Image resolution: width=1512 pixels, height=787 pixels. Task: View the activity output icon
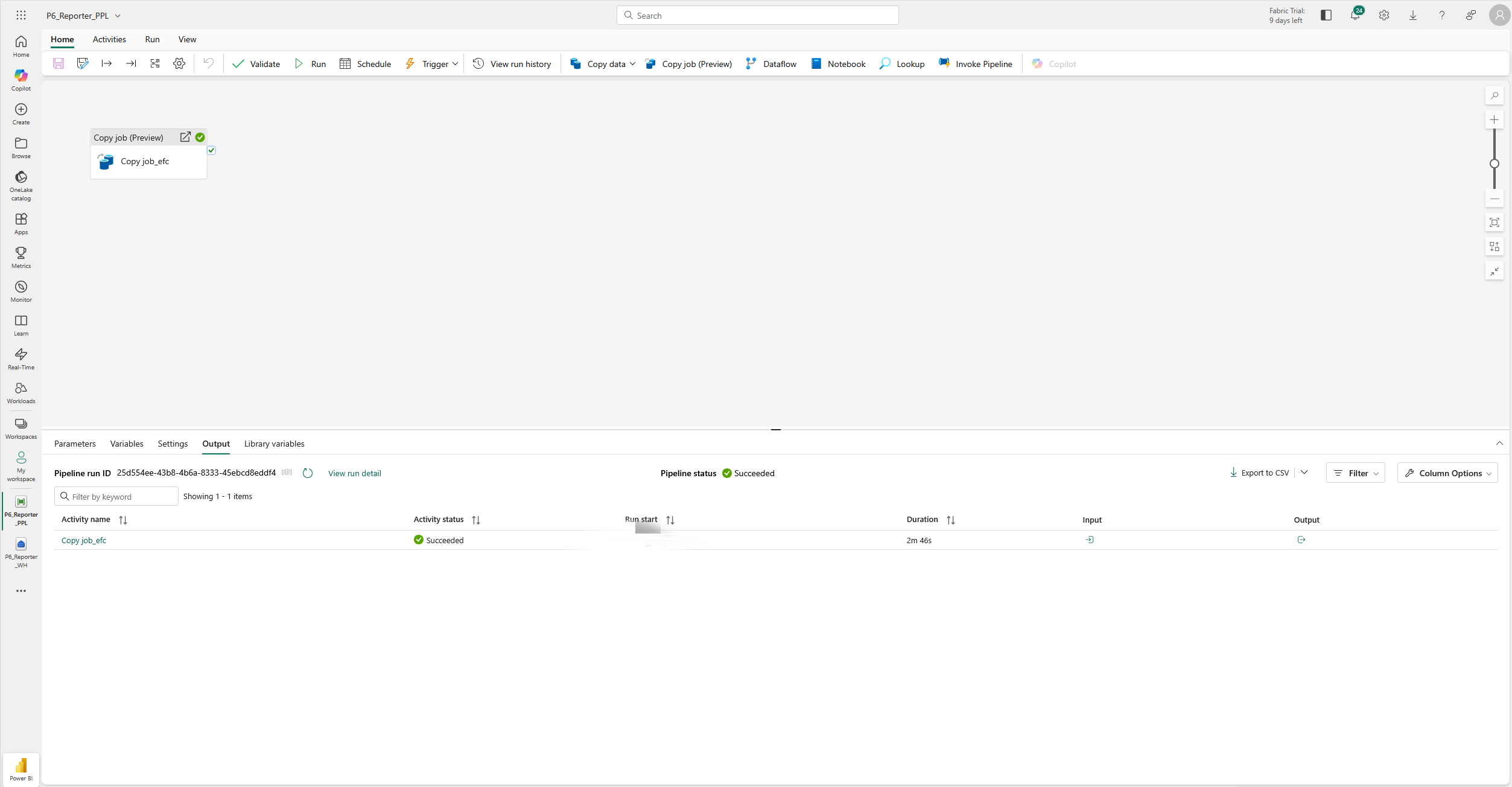1301,540
